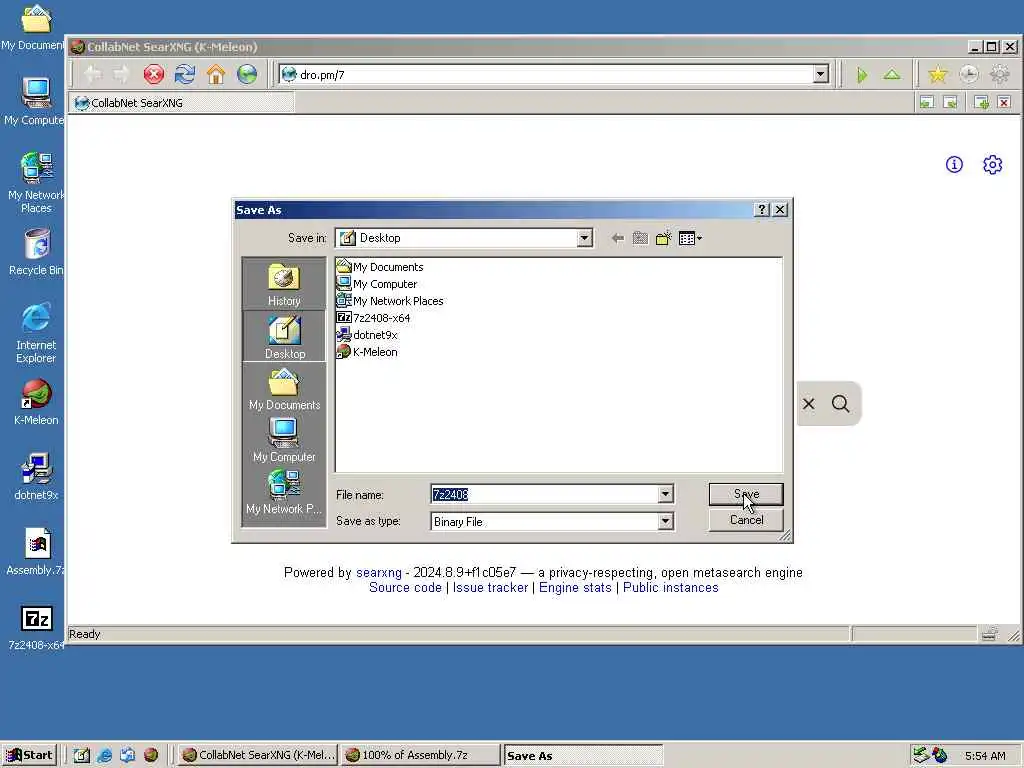Select My Network Places in file list

(x=390, y=301)
